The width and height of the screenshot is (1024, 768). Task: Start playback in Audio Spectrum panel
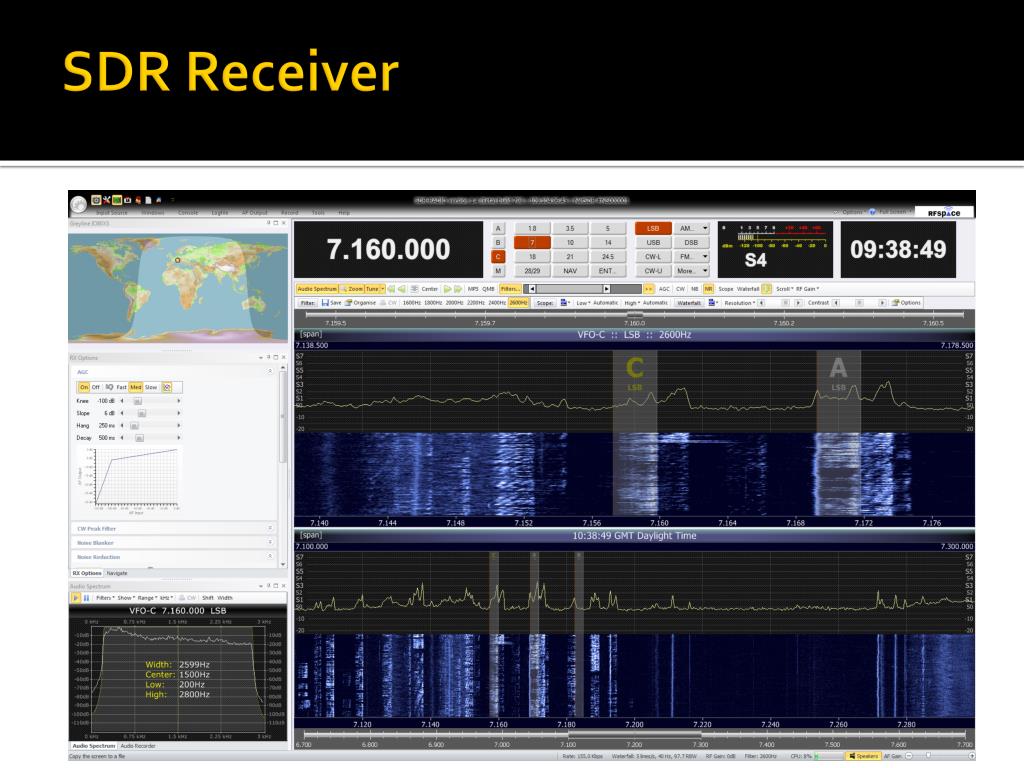(x=76, y=598)
